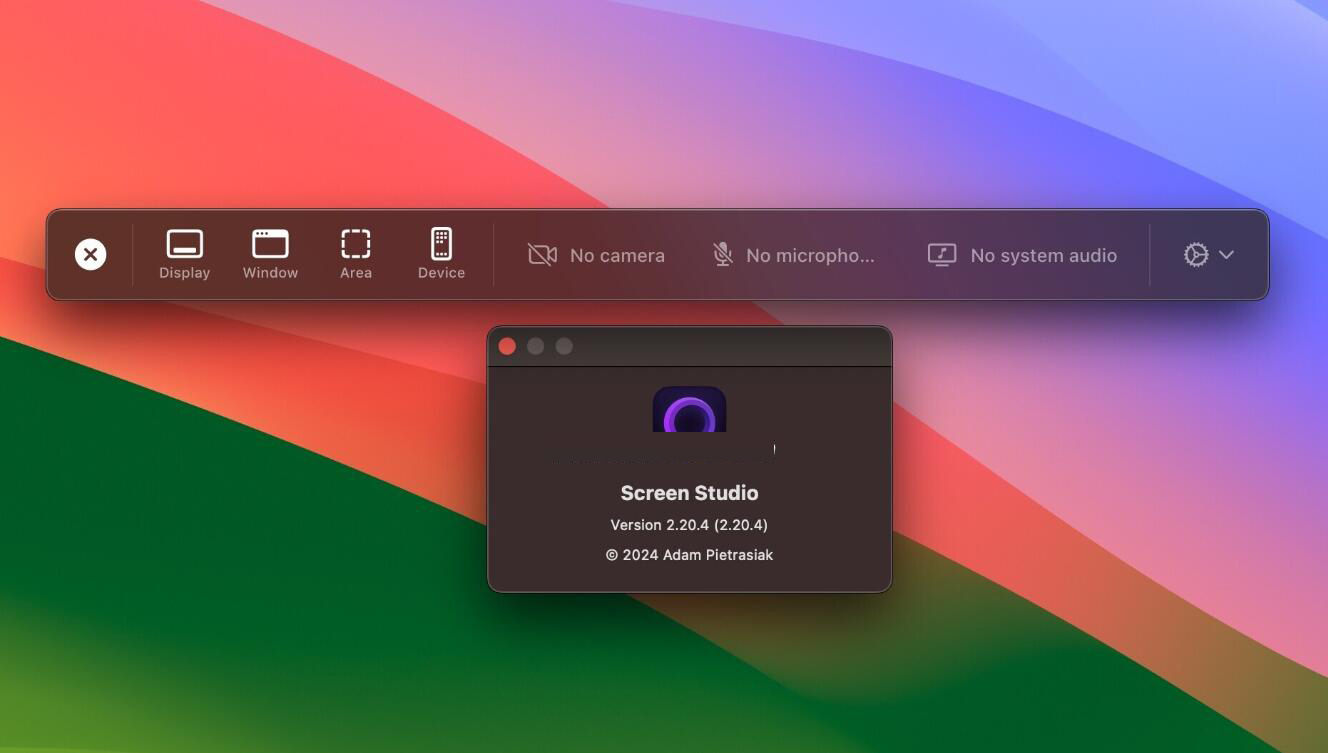Close the About Screen Studio window

507,346
